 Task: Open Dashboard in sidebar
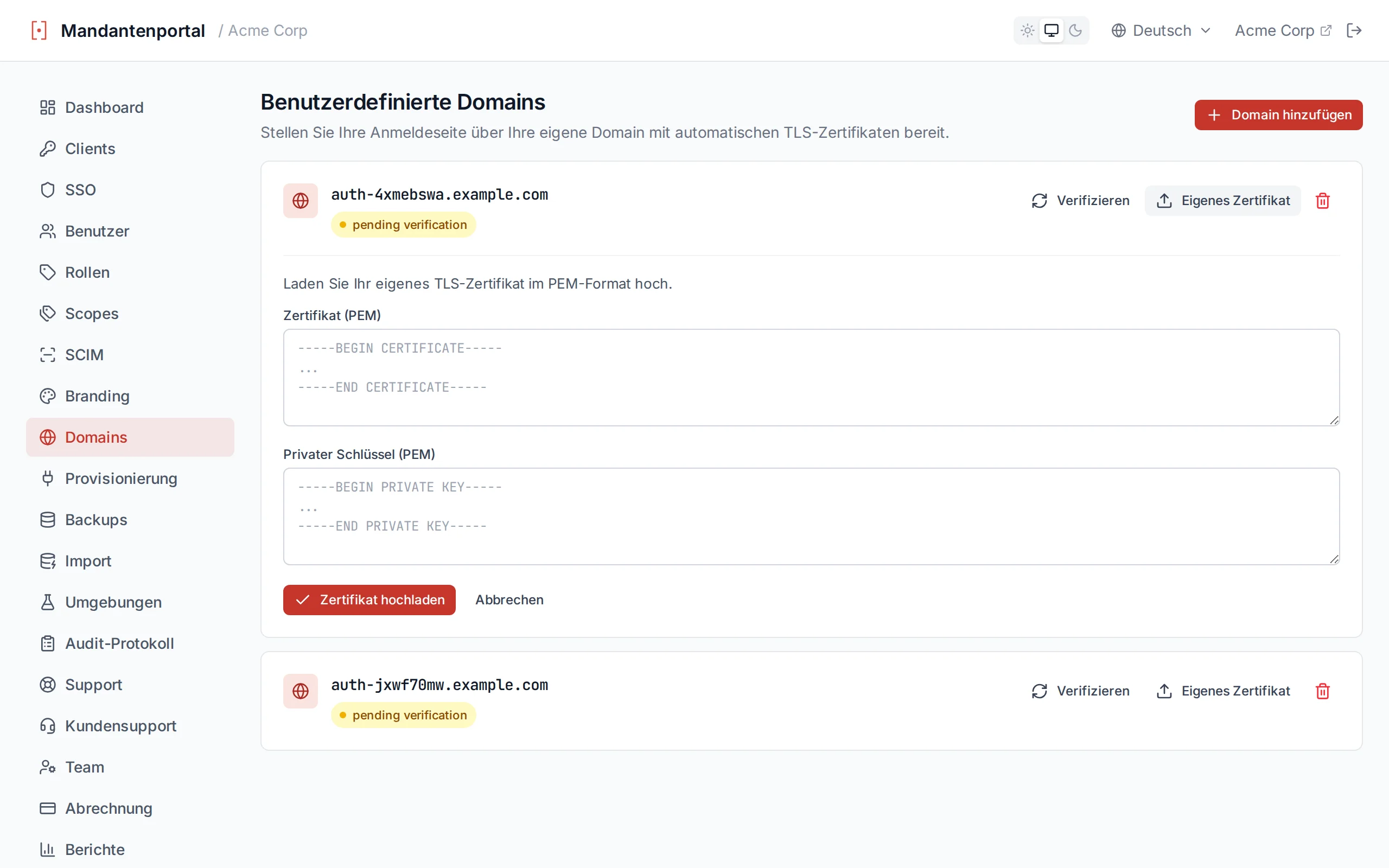pos(130,107)
